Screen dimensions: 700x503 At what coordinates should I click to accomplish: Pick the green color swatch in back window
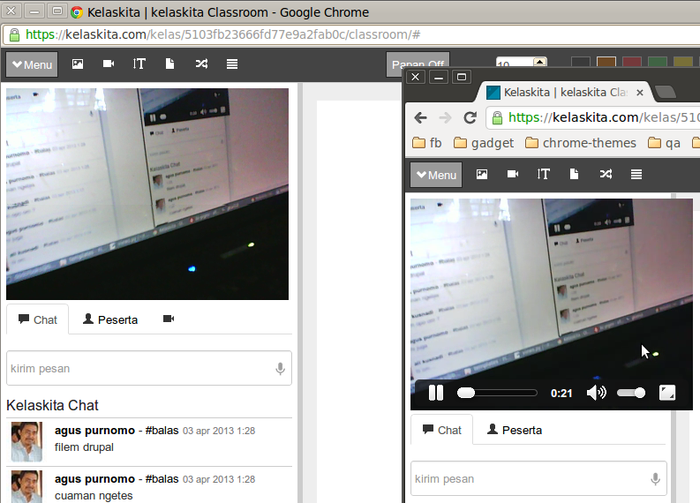657,62
